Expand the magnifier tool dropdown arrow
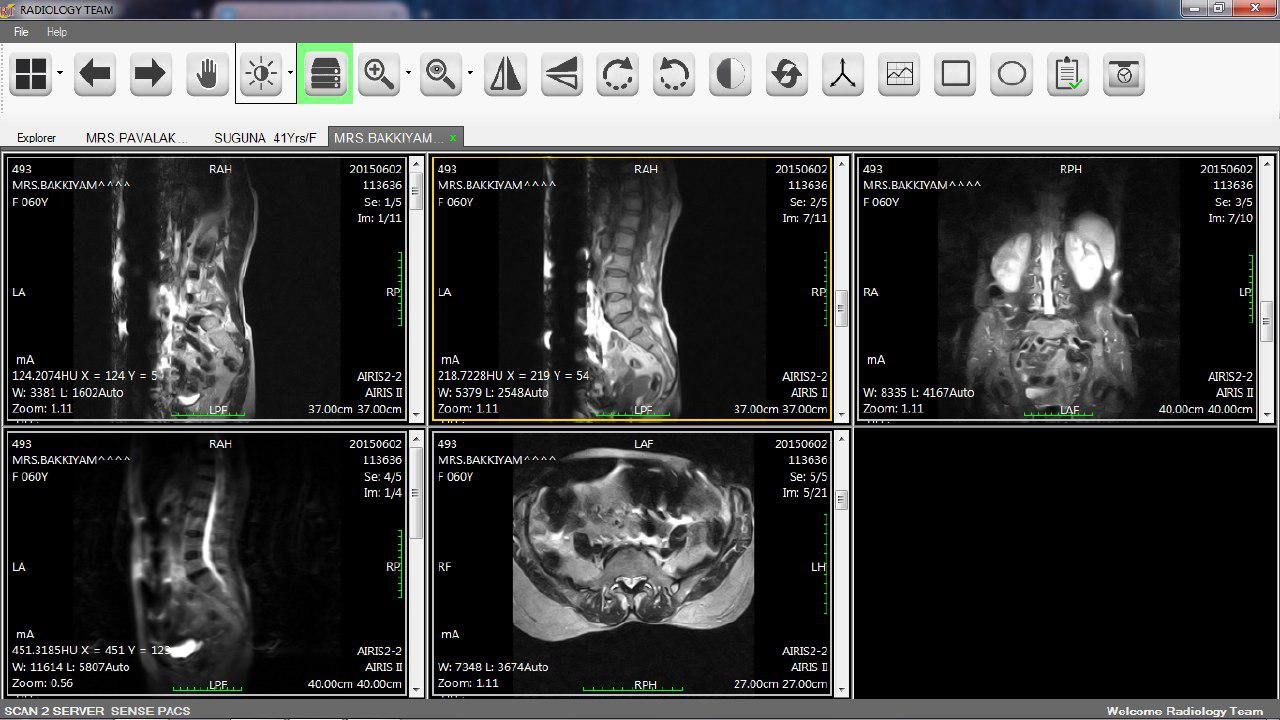 (x=470, y=74)
